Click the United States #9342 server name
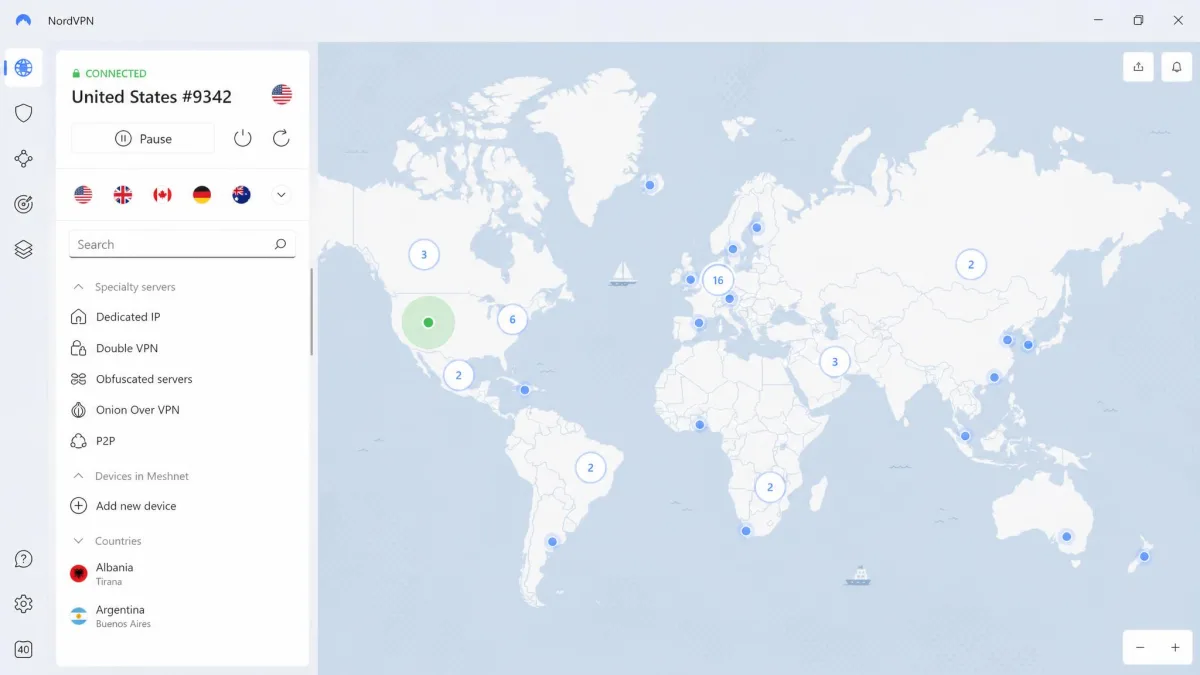1200x675 pixels. [x=152, y=97]
